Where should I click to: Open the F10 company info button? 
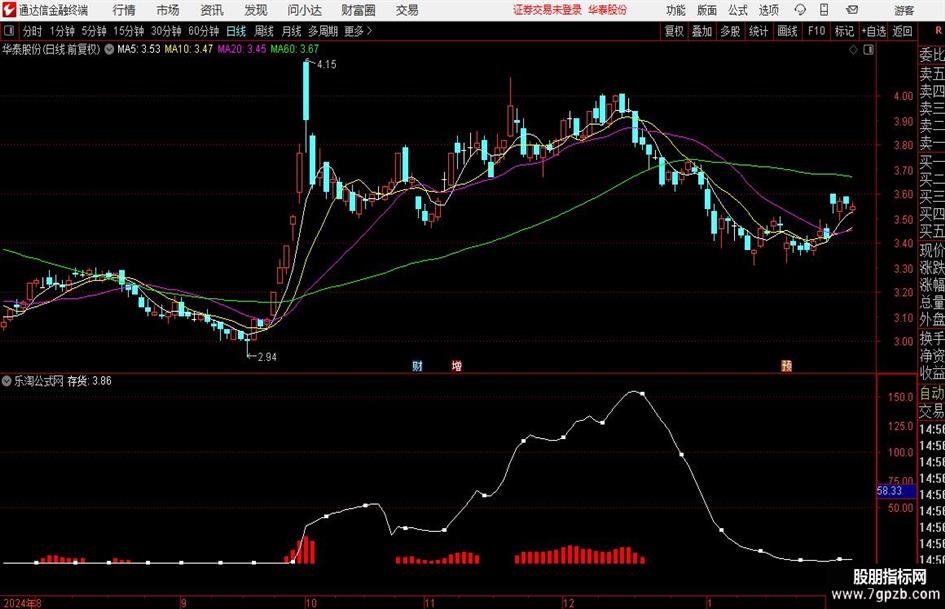(x=817, y=31)
